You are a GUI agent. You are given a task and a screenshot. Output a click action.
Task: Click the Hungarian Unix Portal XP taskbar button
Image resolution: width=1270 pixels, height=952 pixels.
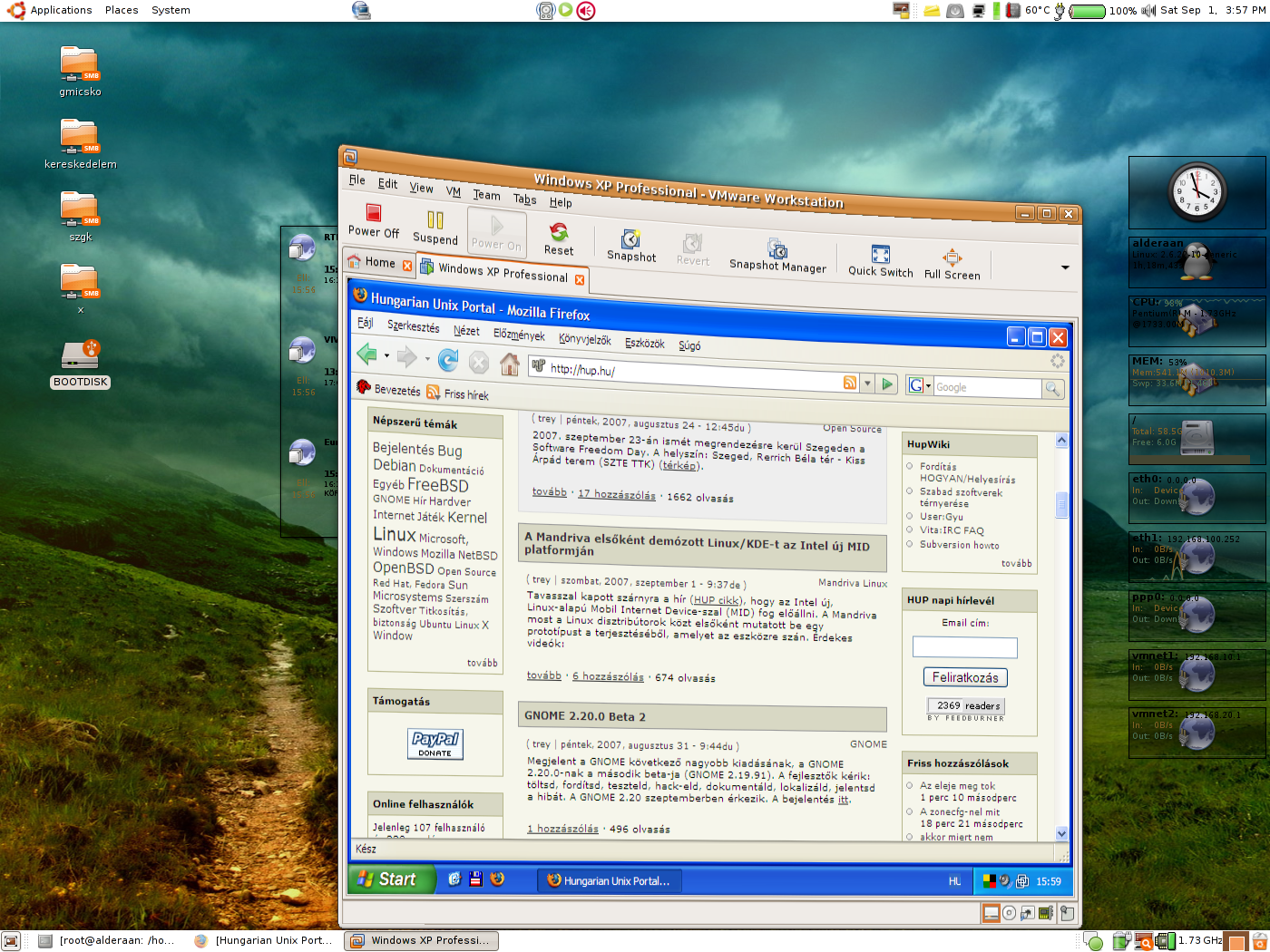609,880
